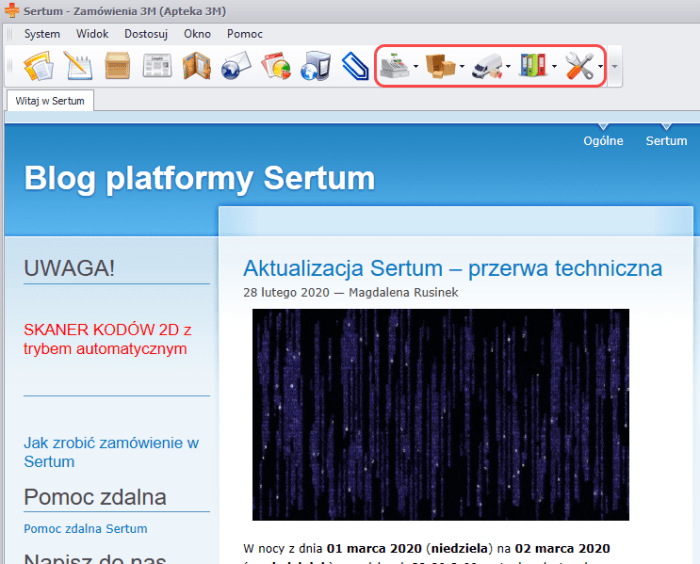
Task: Click the envelope with globe toolbar icon
Action: (x=235, y=67)
